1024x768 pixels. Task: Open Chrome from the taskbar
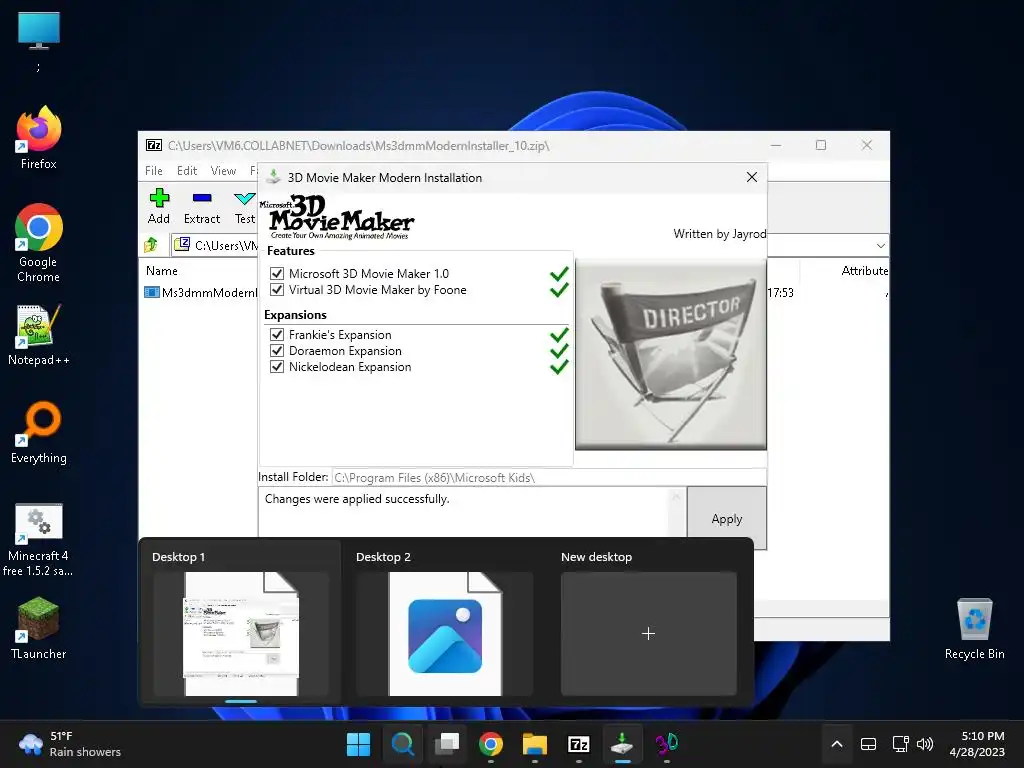(x=490, y=744)
